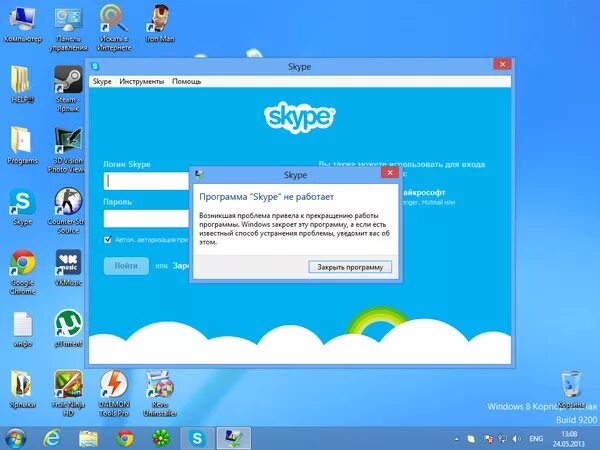Open the Помощь menu
The width and height of the screenshot is (600, 450).
click(x=186, y=82)
